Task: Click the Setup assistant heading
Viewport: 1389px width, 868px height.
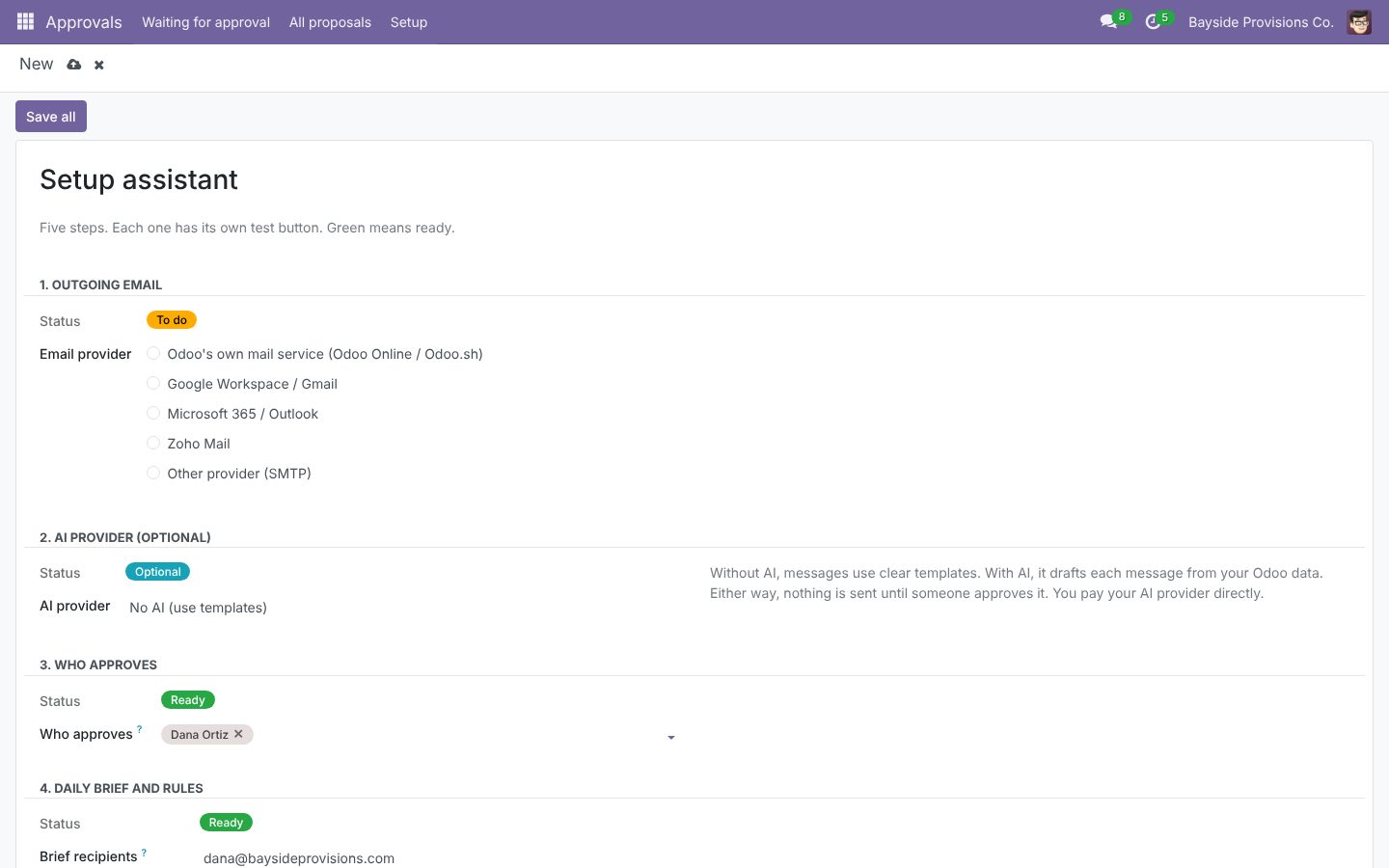Action: 139,179
